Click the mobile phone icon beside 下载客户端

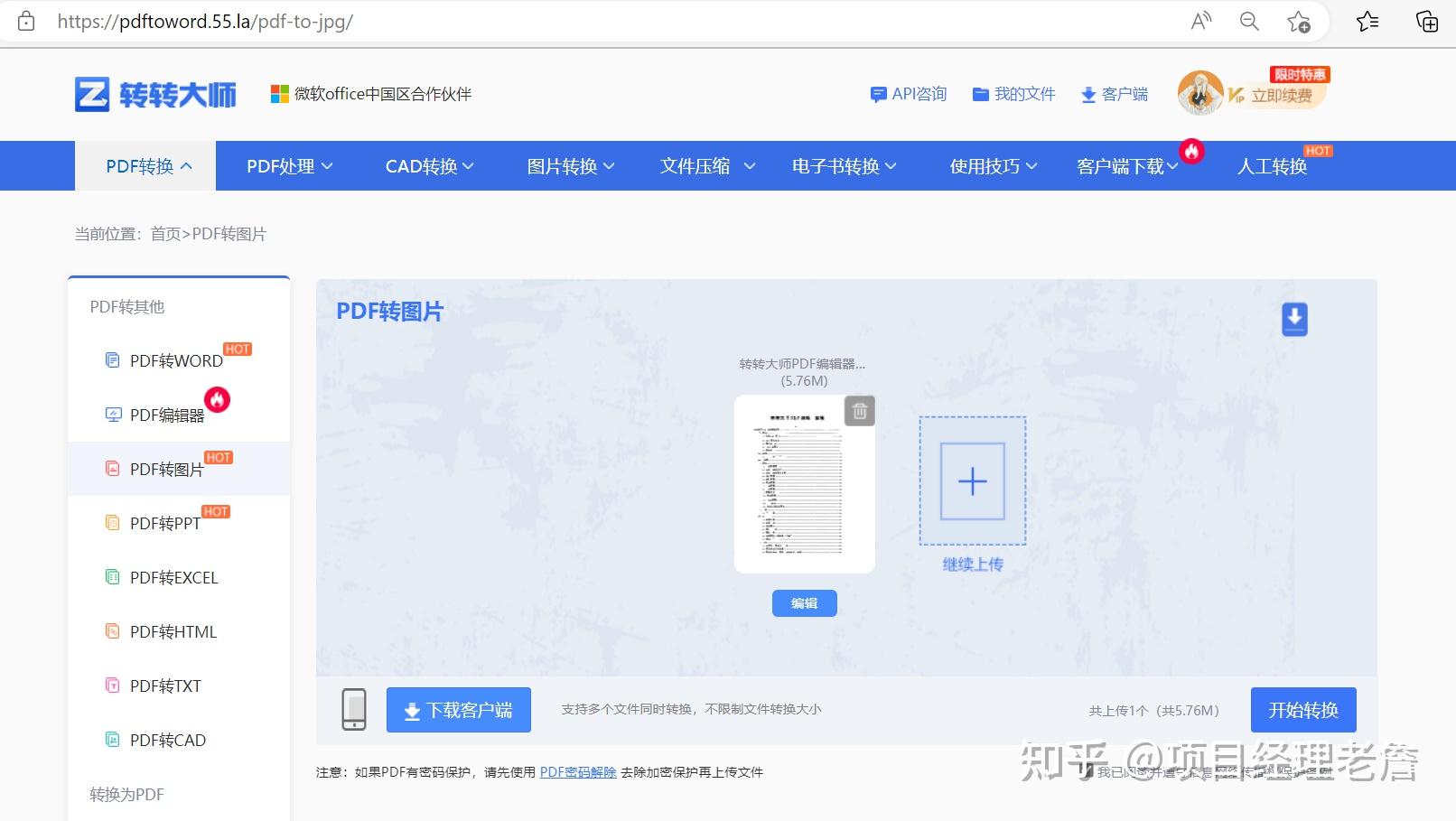tap(354, 710)
